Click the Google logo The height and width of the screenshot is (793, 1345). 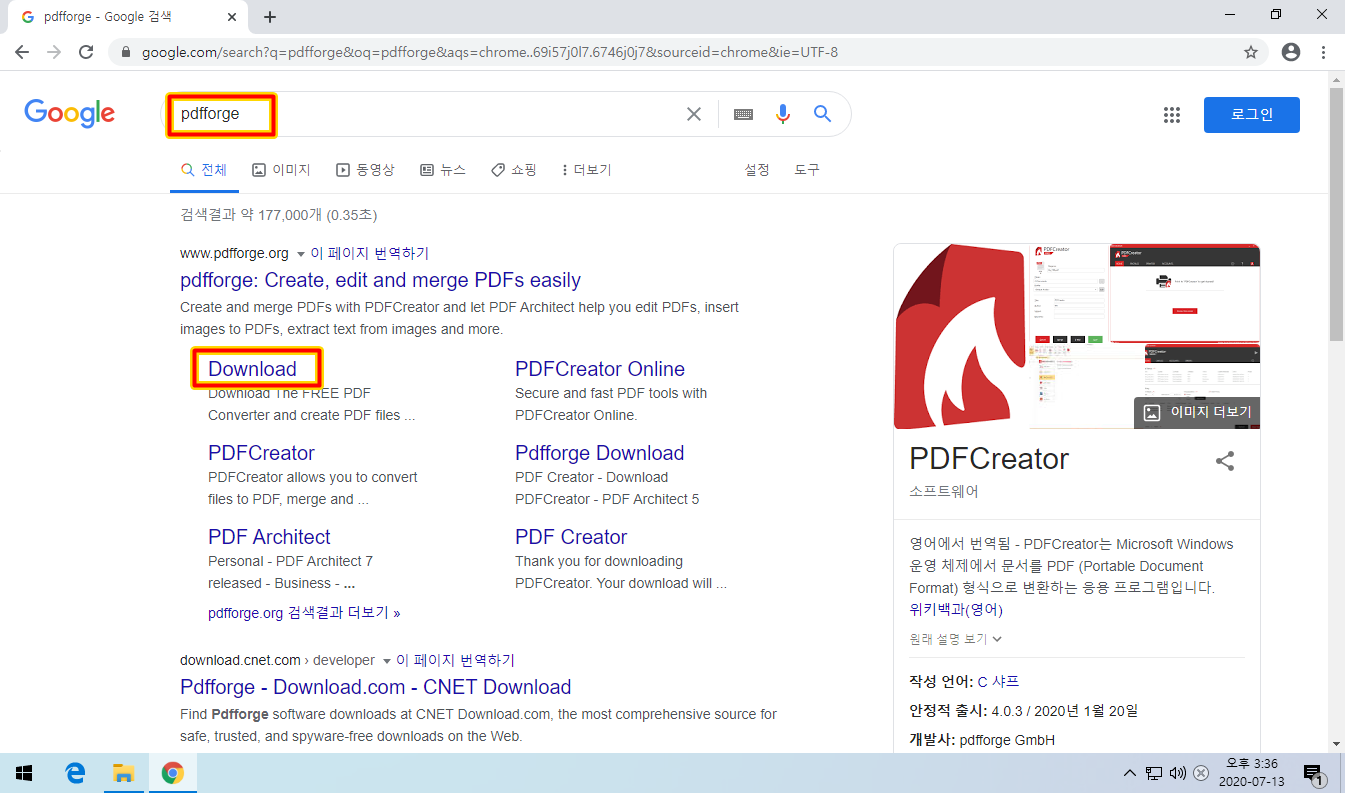pos(70,113)
